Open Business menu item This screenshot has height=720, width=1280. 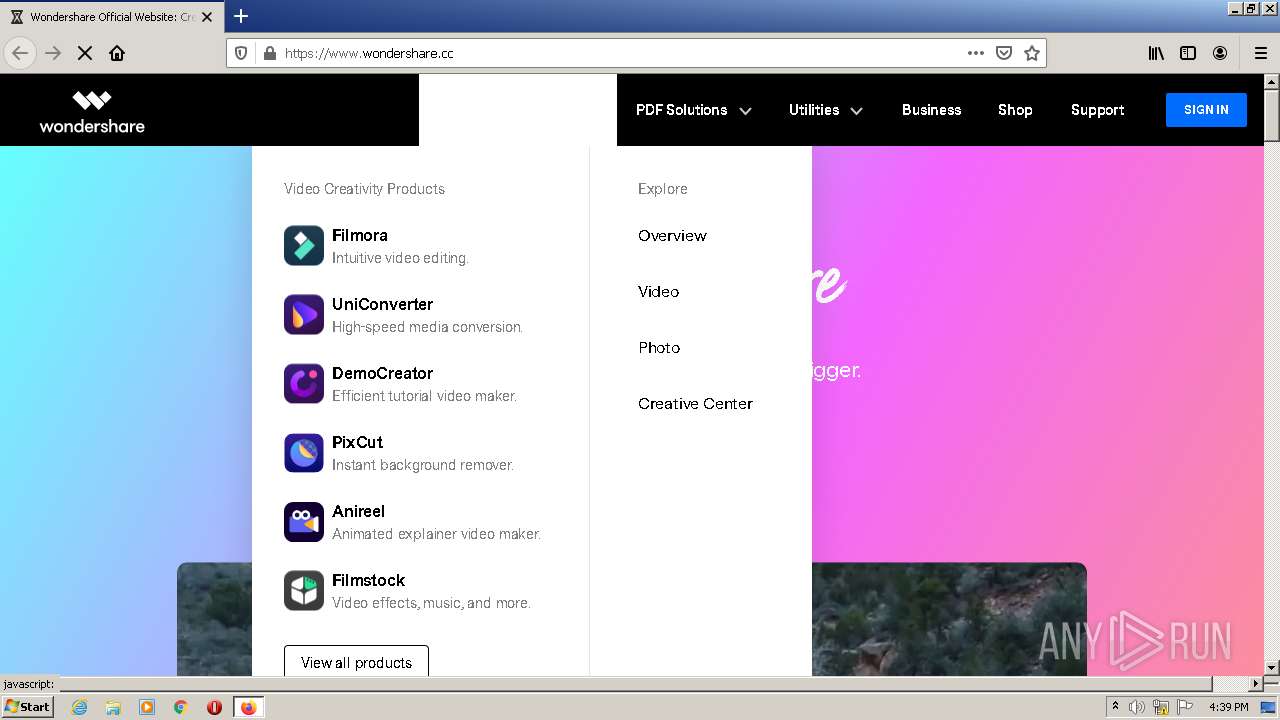pos(931,110)
